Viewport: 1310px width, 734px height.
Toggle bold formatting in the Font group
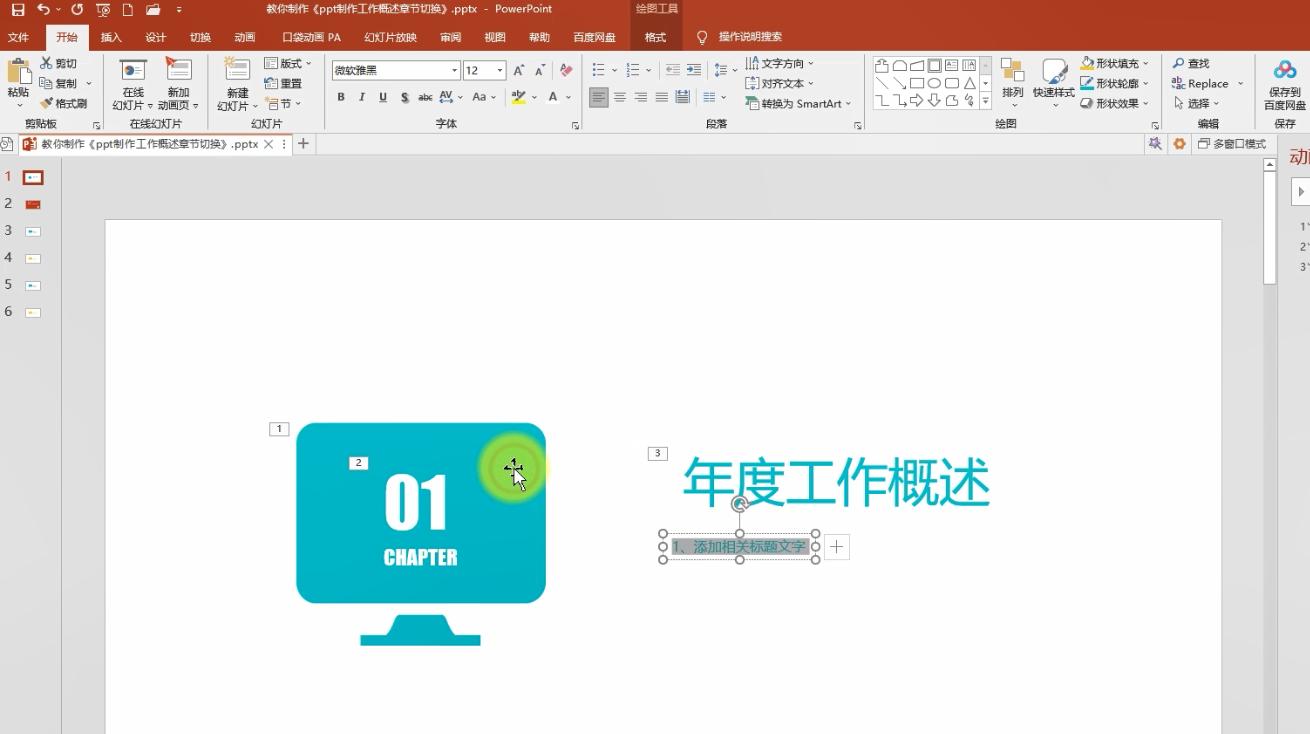(x=340, y=97)
